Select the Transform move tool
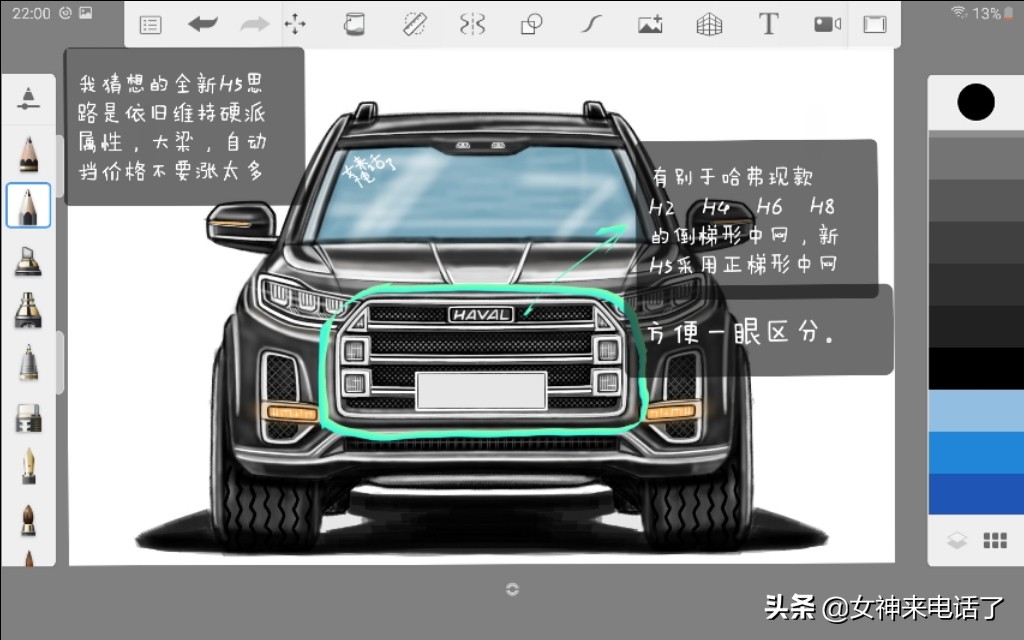Viewport: 1024px width, 640px height. (295, 25)
